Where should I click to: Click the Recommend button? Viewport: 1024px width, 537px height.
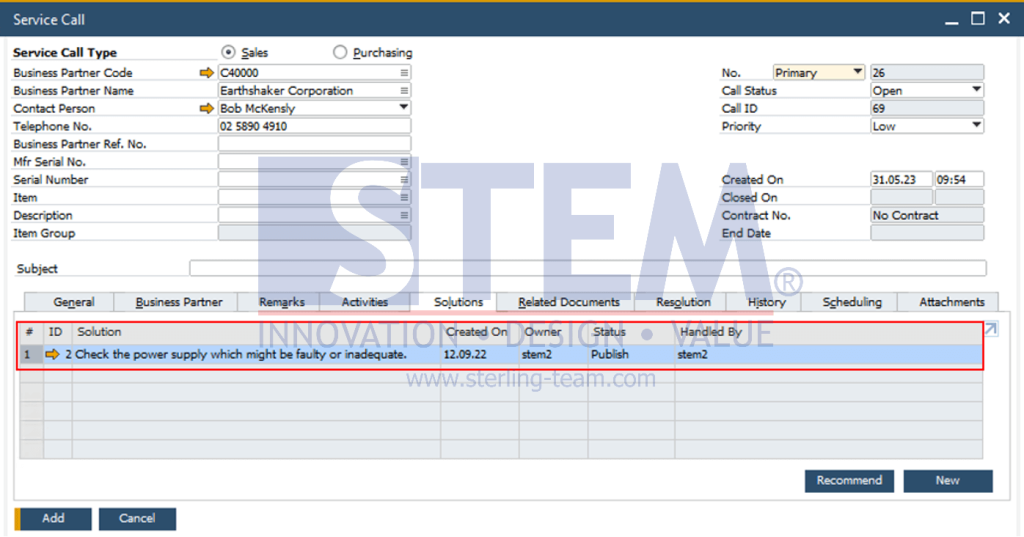tap(849, 481)
